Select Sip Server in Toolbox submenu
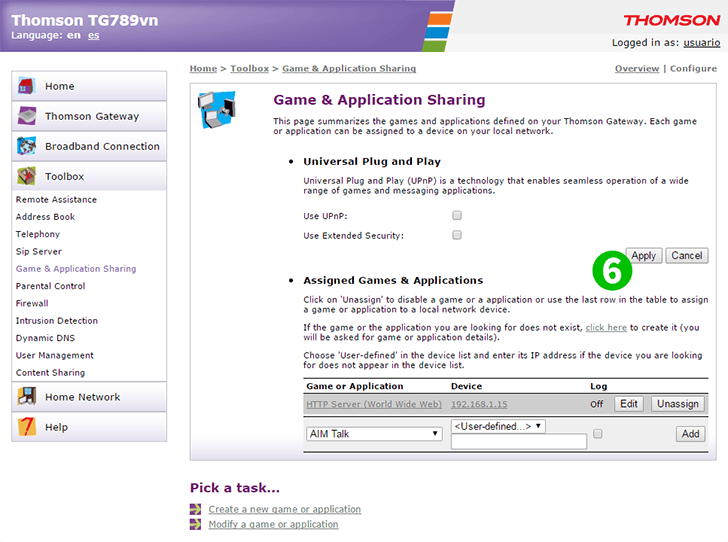The height and width of the screenshot is (542, 728). pyautogui.click(x=39, y=251)
